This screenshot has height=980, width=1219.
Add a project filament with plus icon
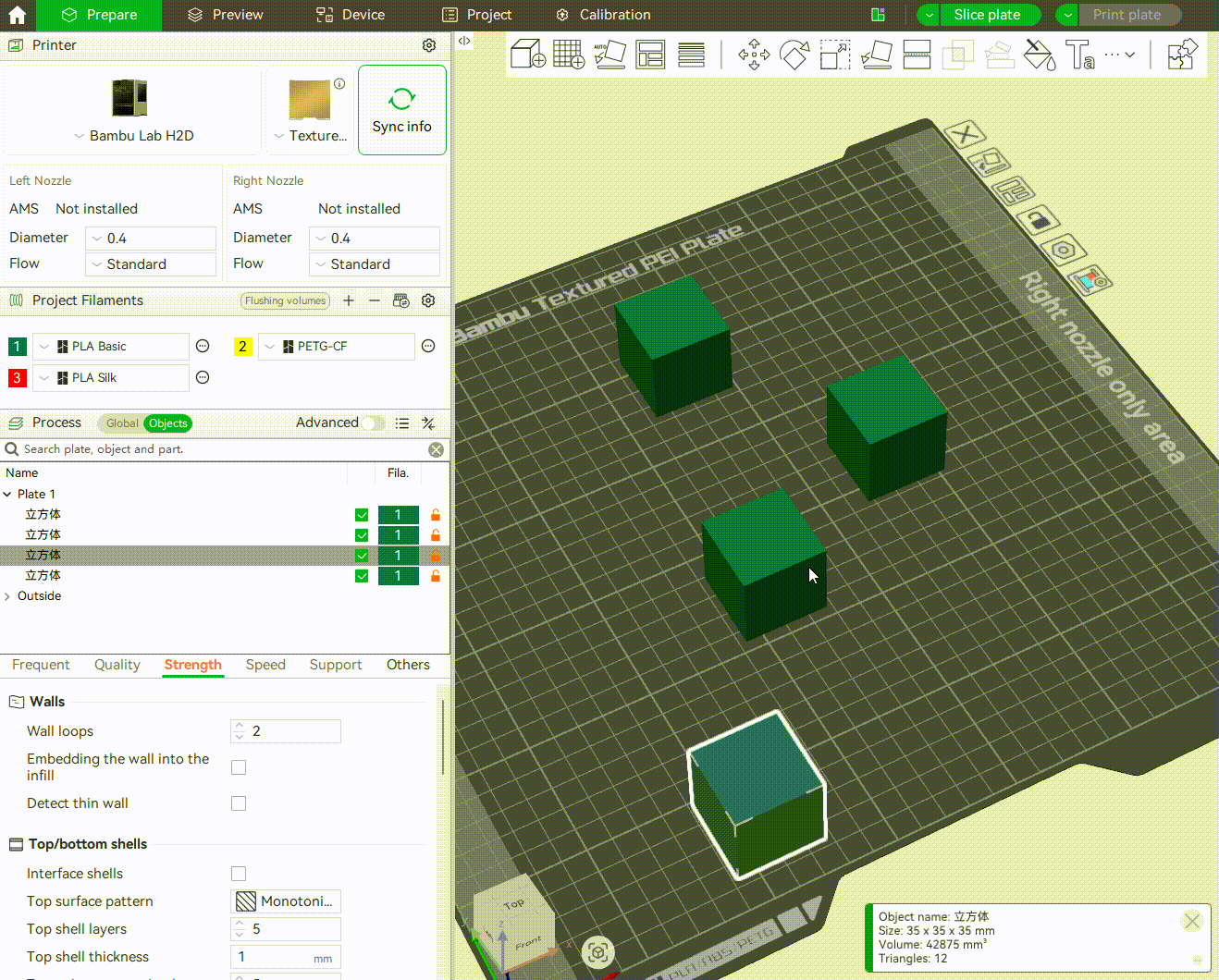[x=349, y=300]
